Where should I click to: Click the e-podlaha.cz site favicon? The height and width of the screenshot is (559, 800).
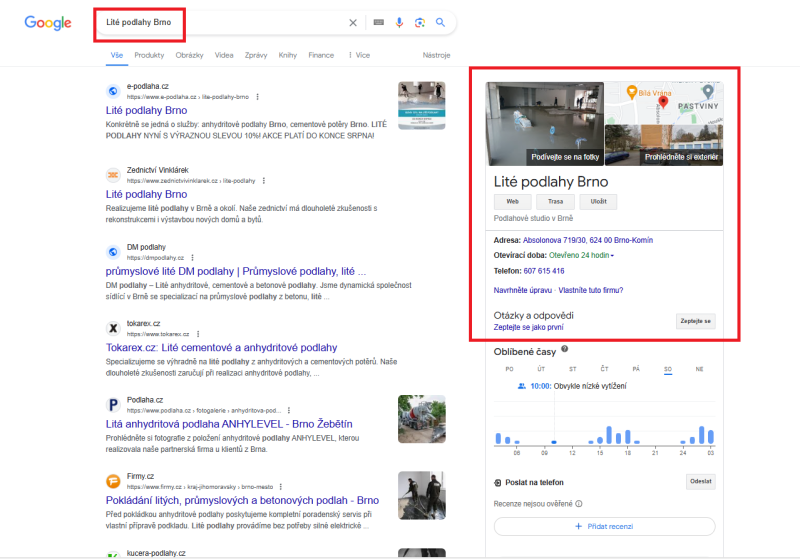pyautogui.click(x=113, y=91)
